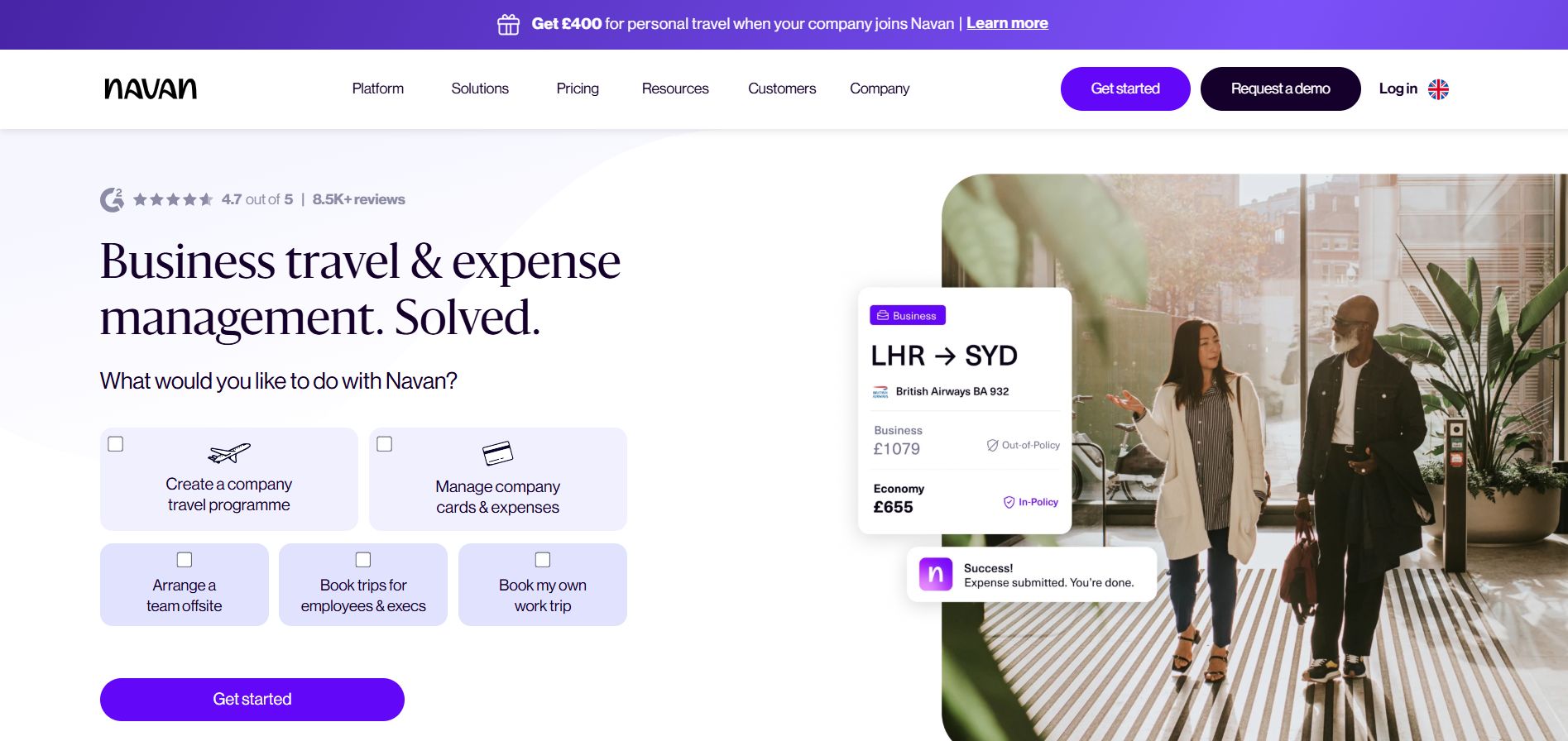Tick the Create a company travel programme checkbox
Image resolution: width=1568 pixels, height=741 pixels.
(x=116, y=444)
